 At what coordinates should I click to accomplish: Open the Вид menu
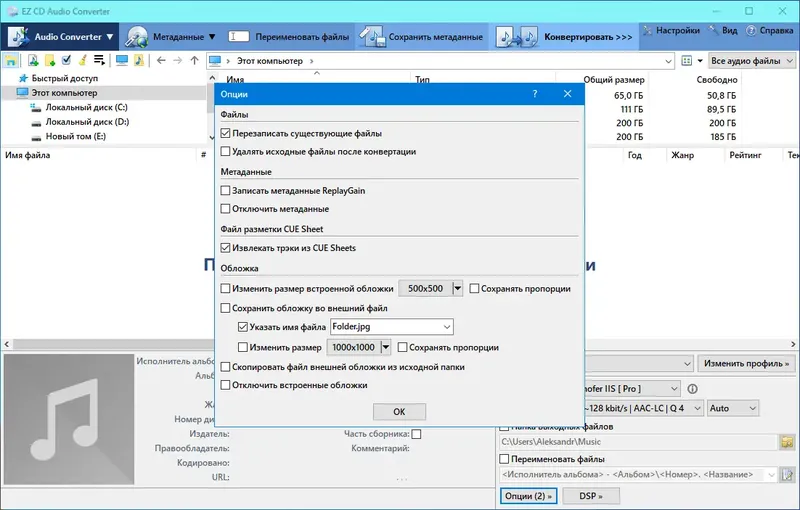click(723, 31)
